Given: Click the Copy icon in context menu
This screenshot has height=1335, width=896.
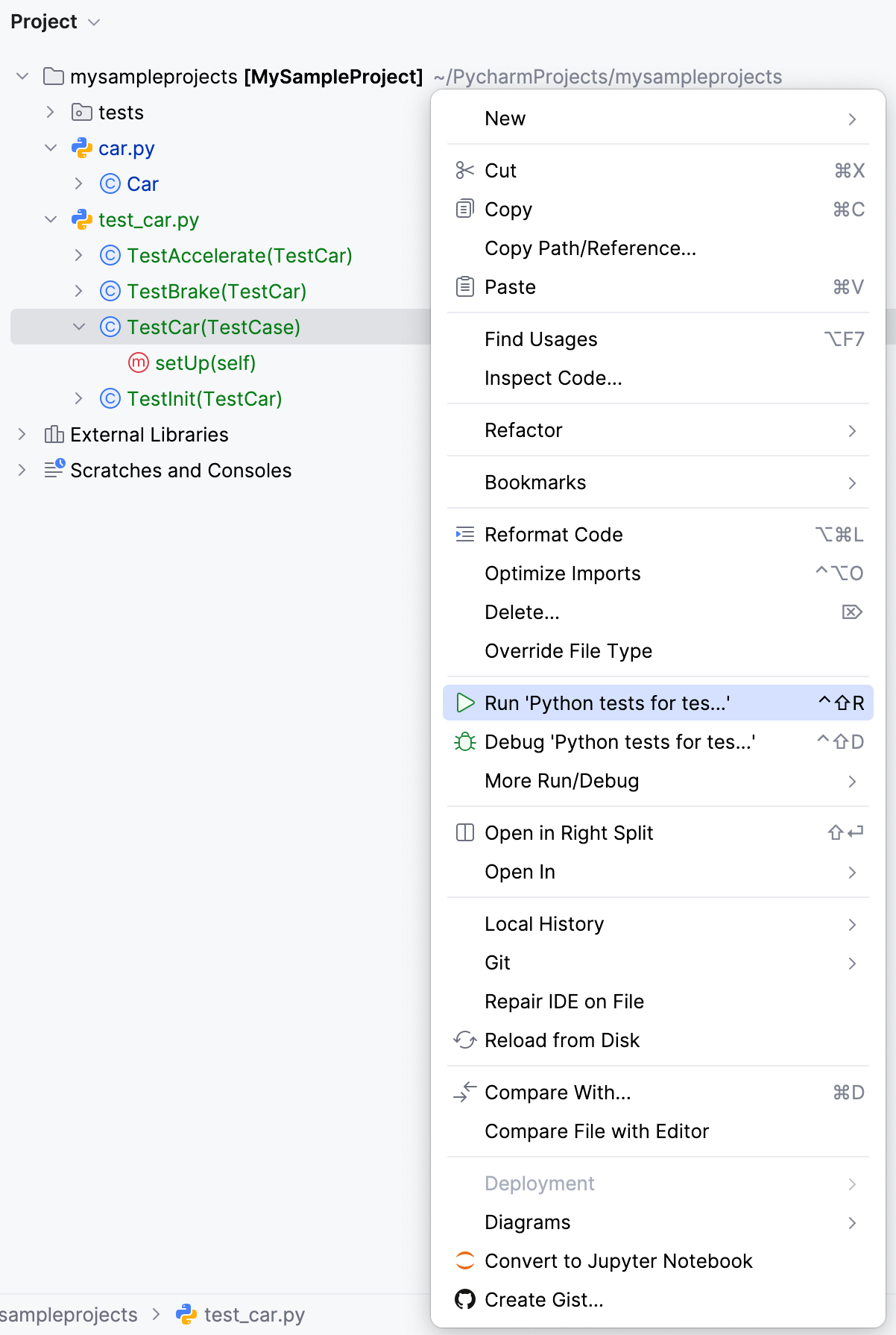Looking at the screenshot, I should [464, 209].
